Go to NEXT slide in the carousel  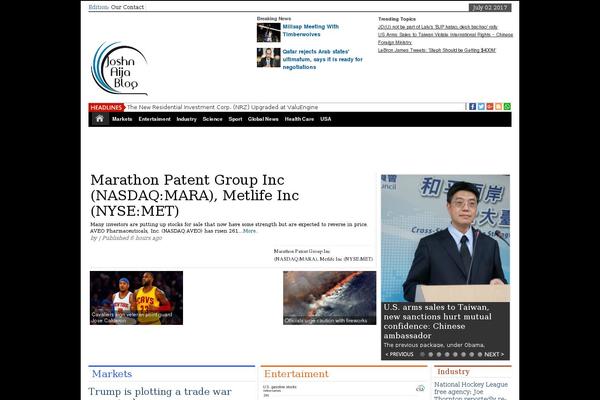pos(494,354)
